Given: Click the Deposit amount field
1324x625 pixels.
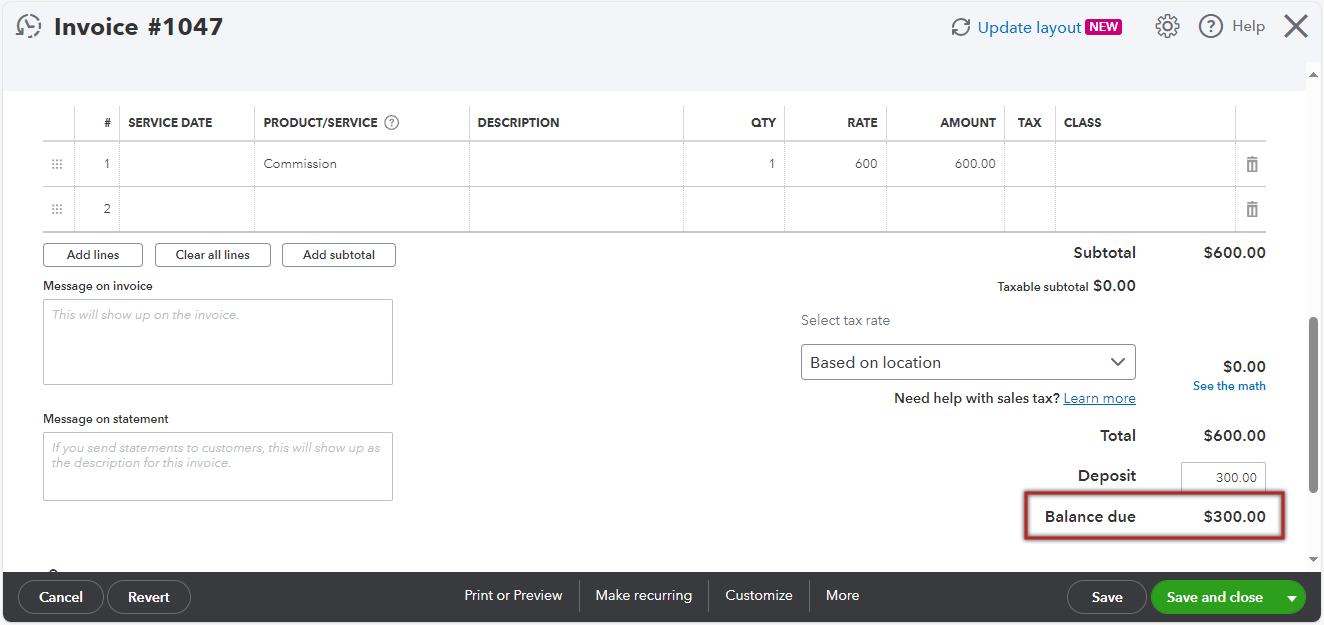Looking at the screenshot, I should (x=1224, y=478).
